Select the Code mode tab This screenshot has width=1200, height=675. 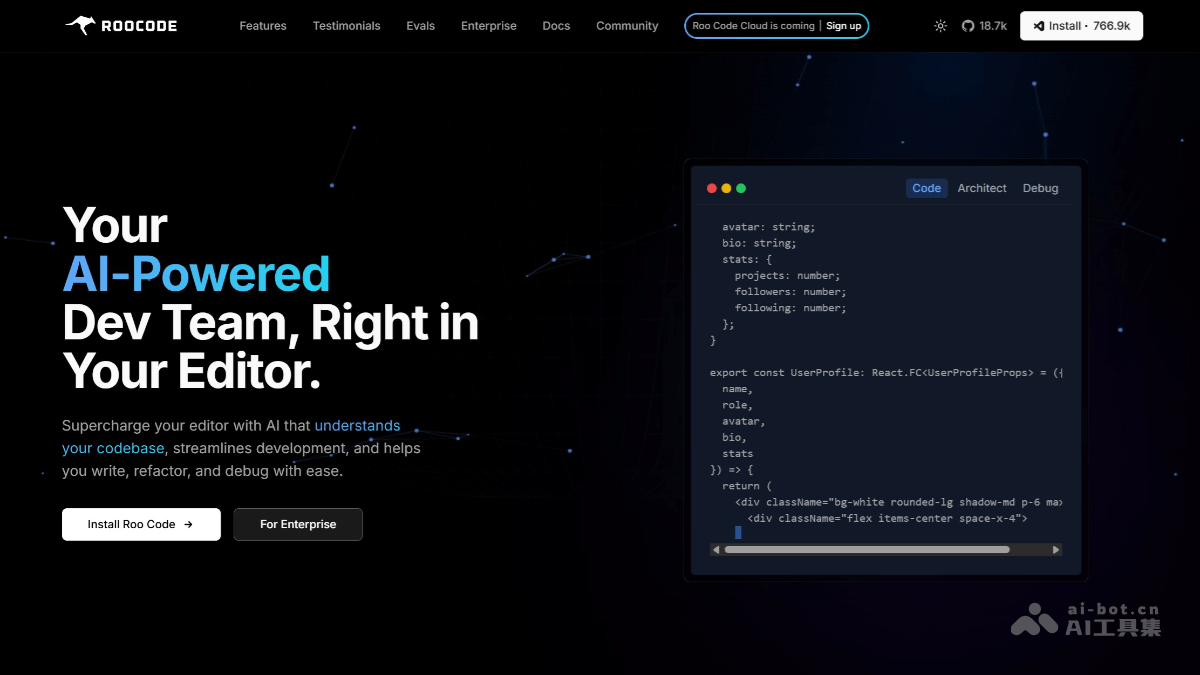pos(926,188)
